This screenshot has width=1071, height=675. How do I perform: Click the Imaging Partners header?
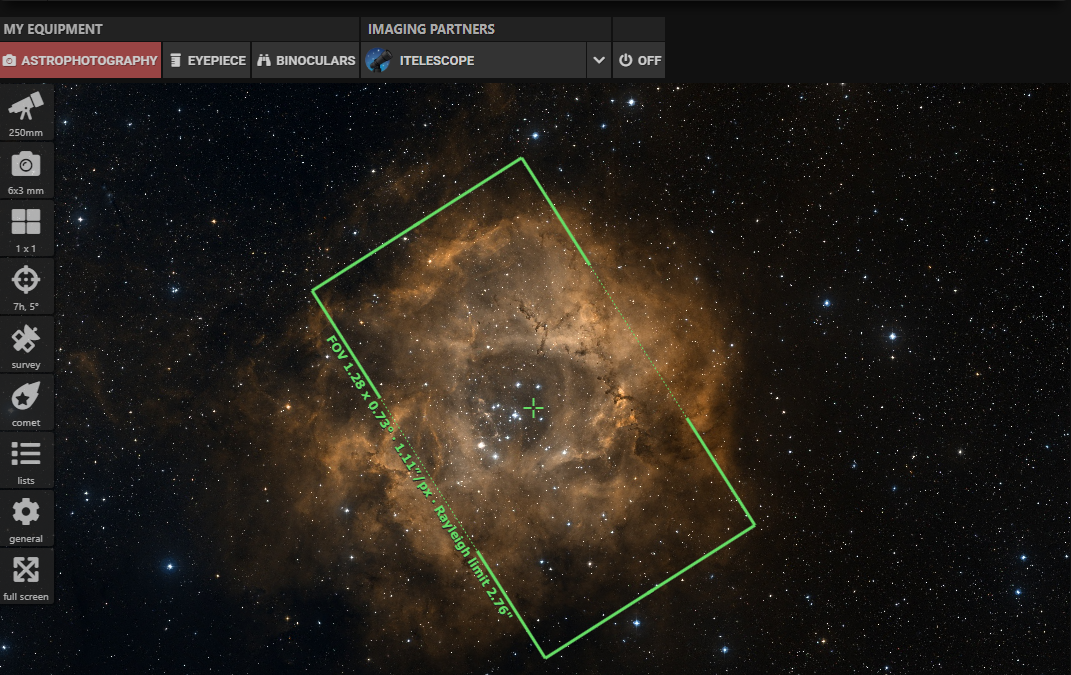431,29
